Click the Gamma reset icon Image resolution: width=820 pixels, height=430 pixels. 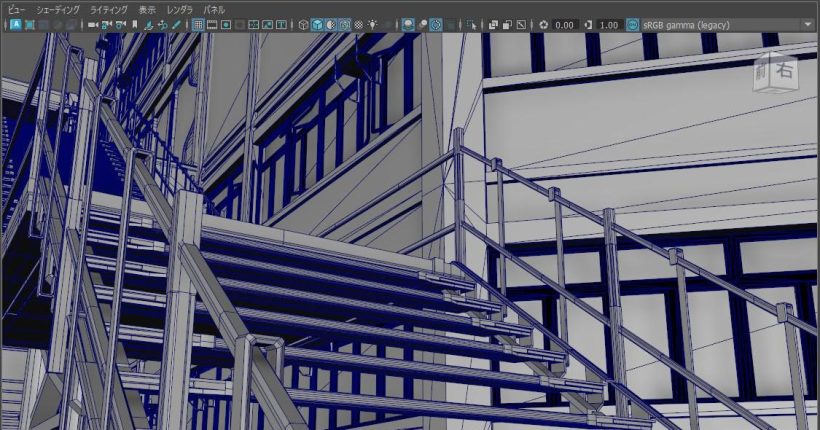[588, 25]
